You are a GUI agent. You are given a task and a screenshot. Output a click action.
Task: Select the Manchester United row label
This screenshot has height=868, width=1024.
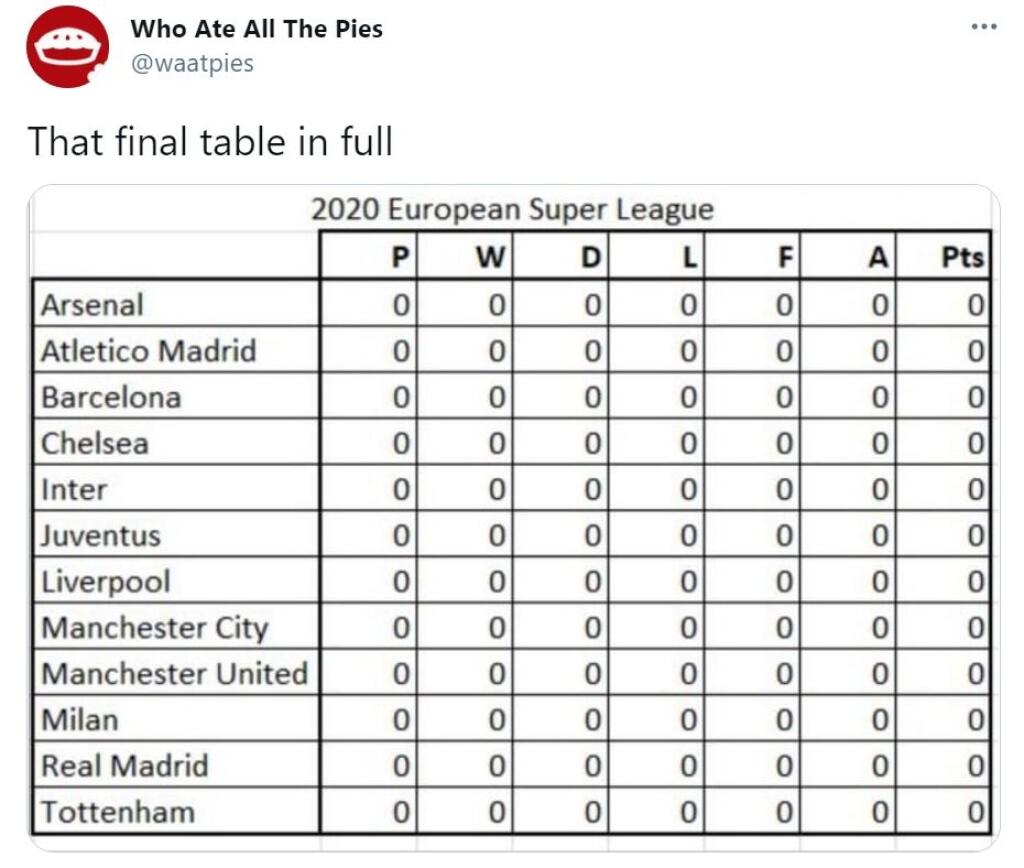[x=176, y=673]
